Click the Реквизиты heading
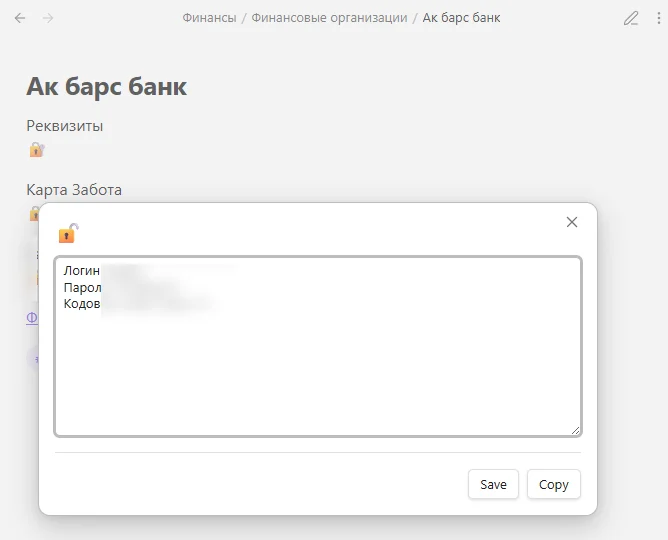The height and width of the screenshot is (540, 668). (65, 126)
